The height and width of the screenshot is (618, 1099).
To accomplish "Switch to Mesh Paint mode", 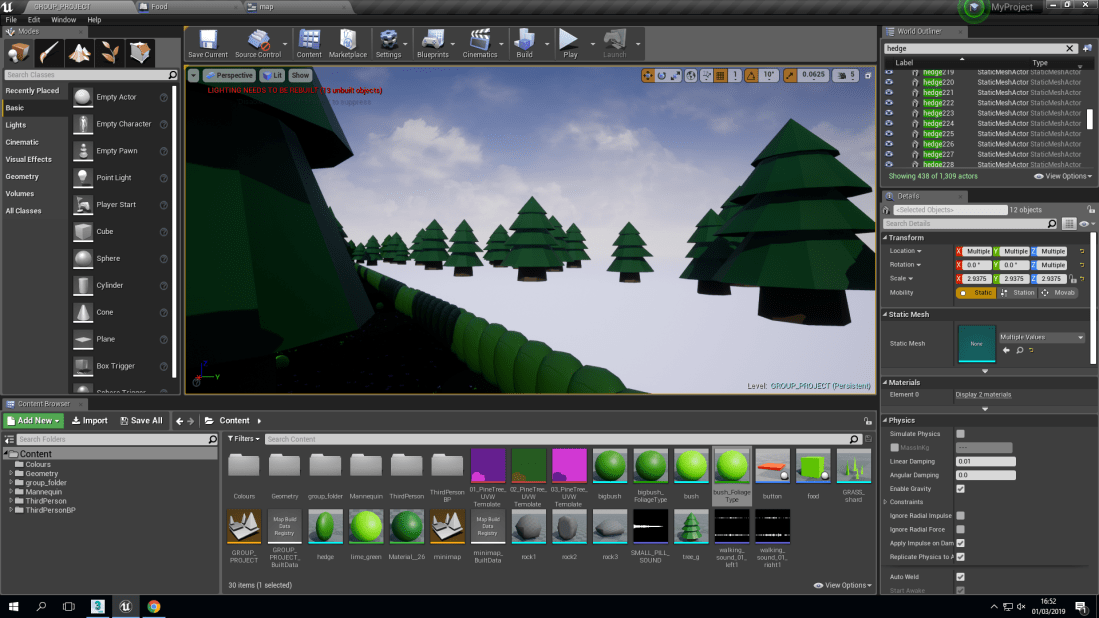I will [x=47, y=52].
